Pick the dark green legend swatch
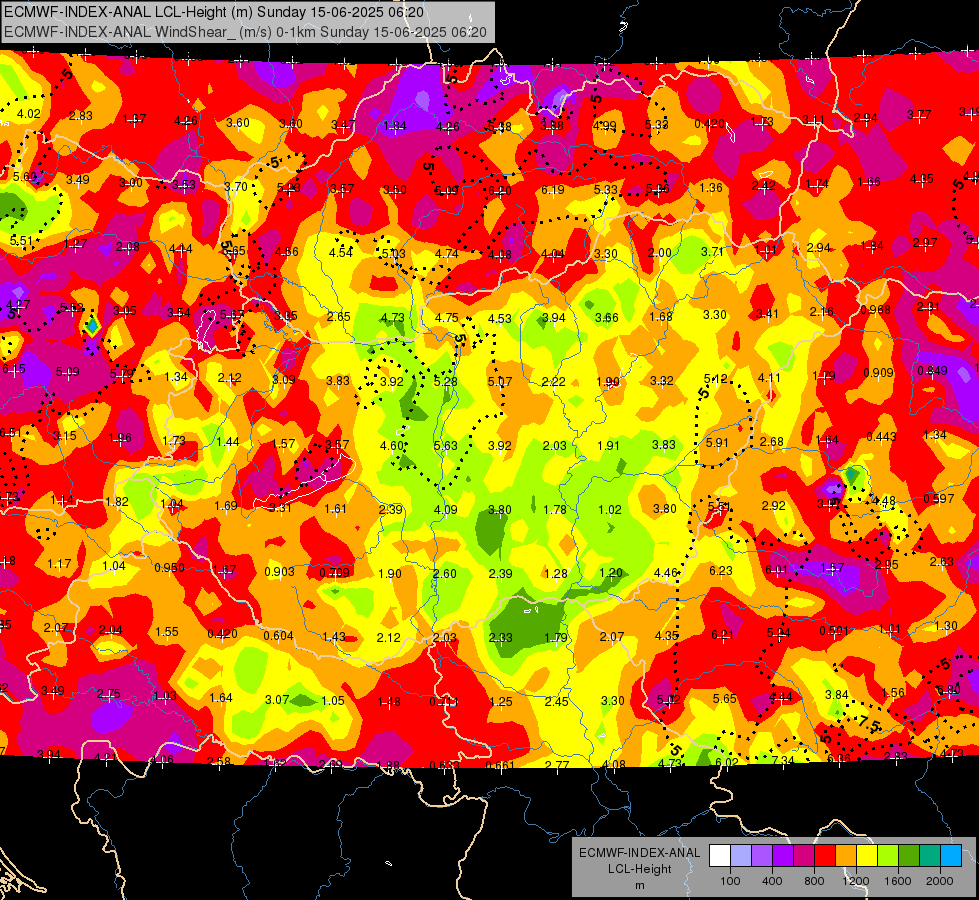Image resolution: width=979 pixels, height=900 pixels. tap(908, 855)
